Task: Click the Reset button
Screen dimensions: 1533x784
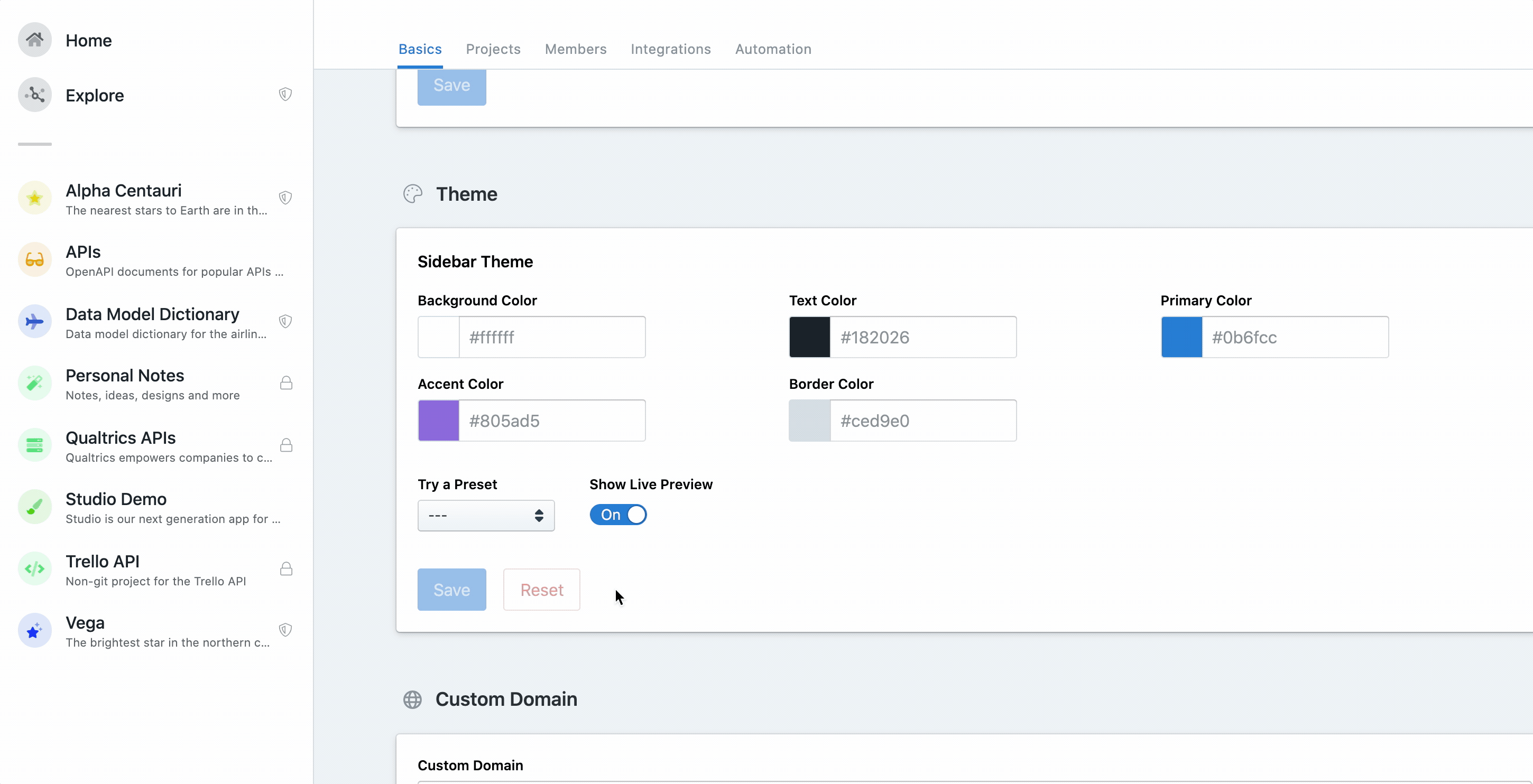Action: pyautogui.click(x=541, y=590)
